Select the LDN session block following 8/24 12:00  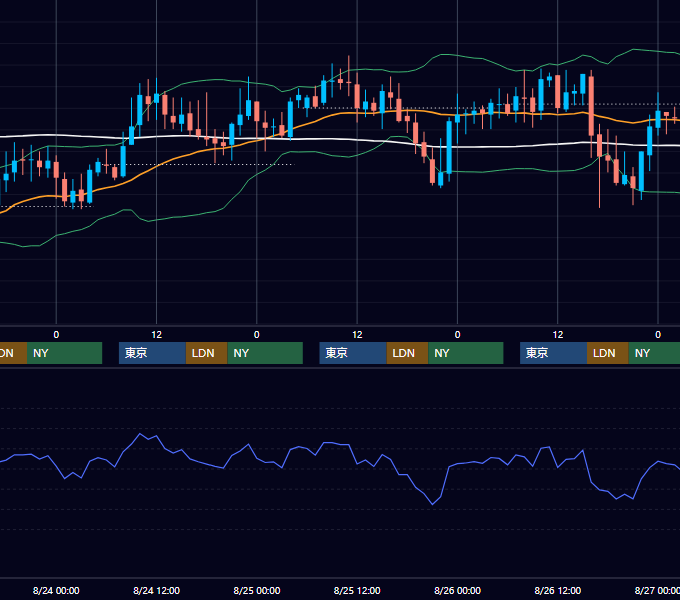click(206, 353)
